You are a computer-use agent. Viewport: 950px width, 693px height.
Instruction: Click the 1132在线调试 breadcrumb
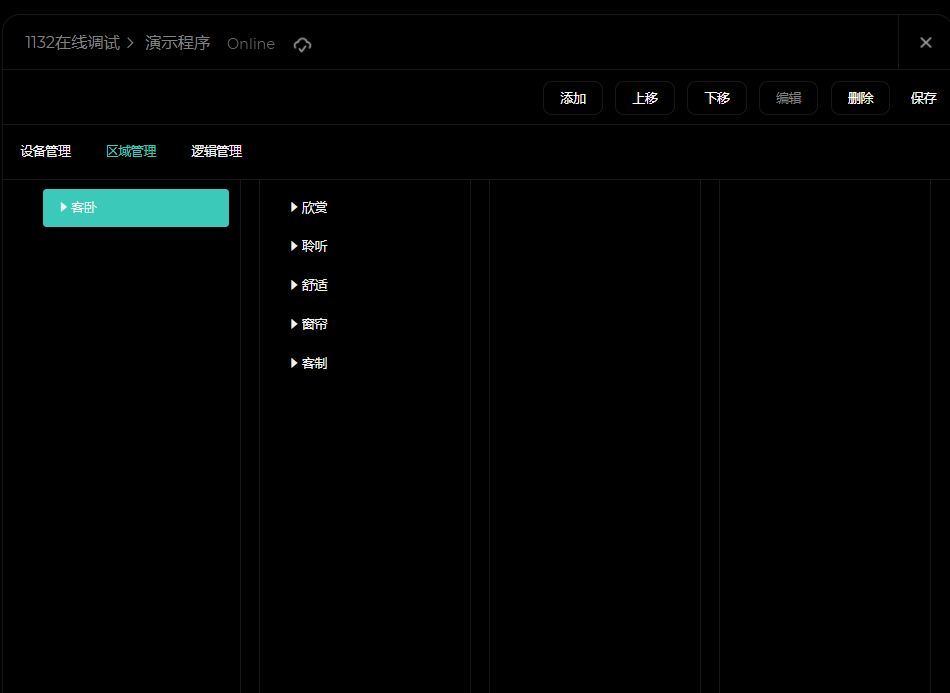click(x=73, y=43)
